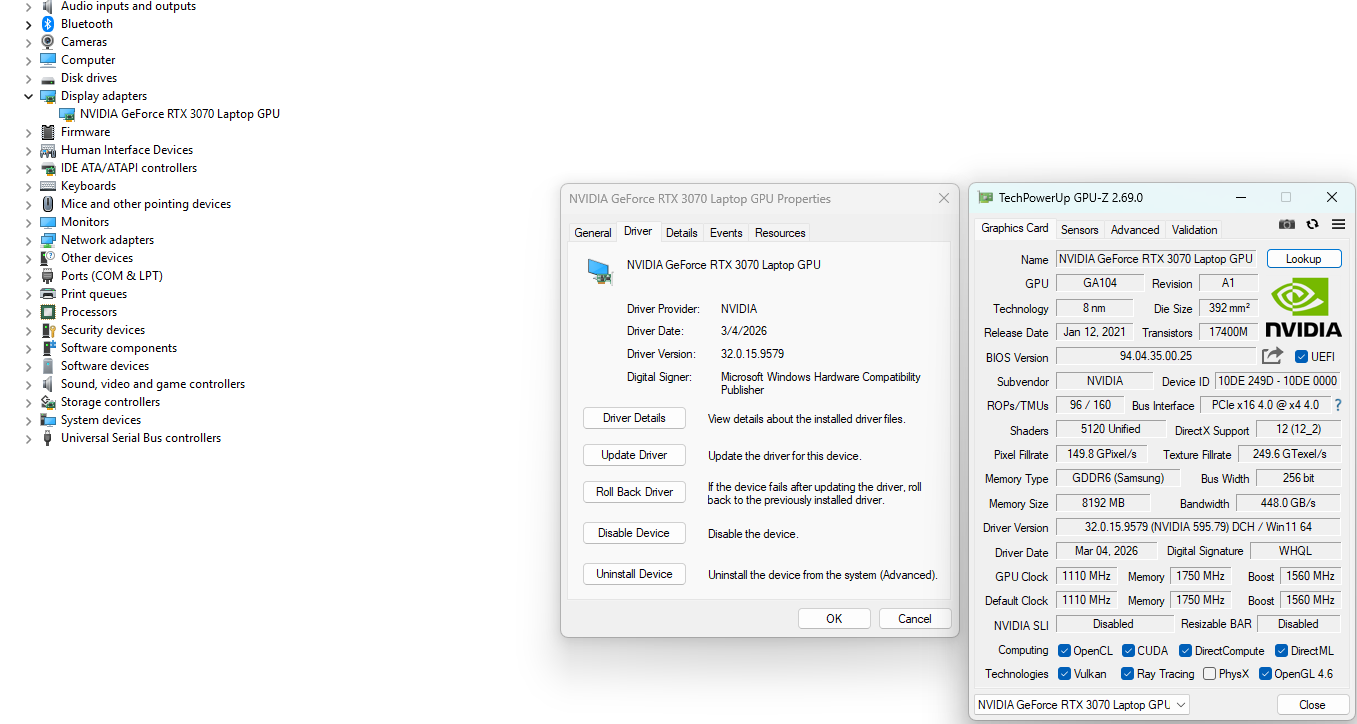Screen dimensions: 1357x724
Task: Open the GPU-Z hamburger menu
Action: click(1338, 225)
